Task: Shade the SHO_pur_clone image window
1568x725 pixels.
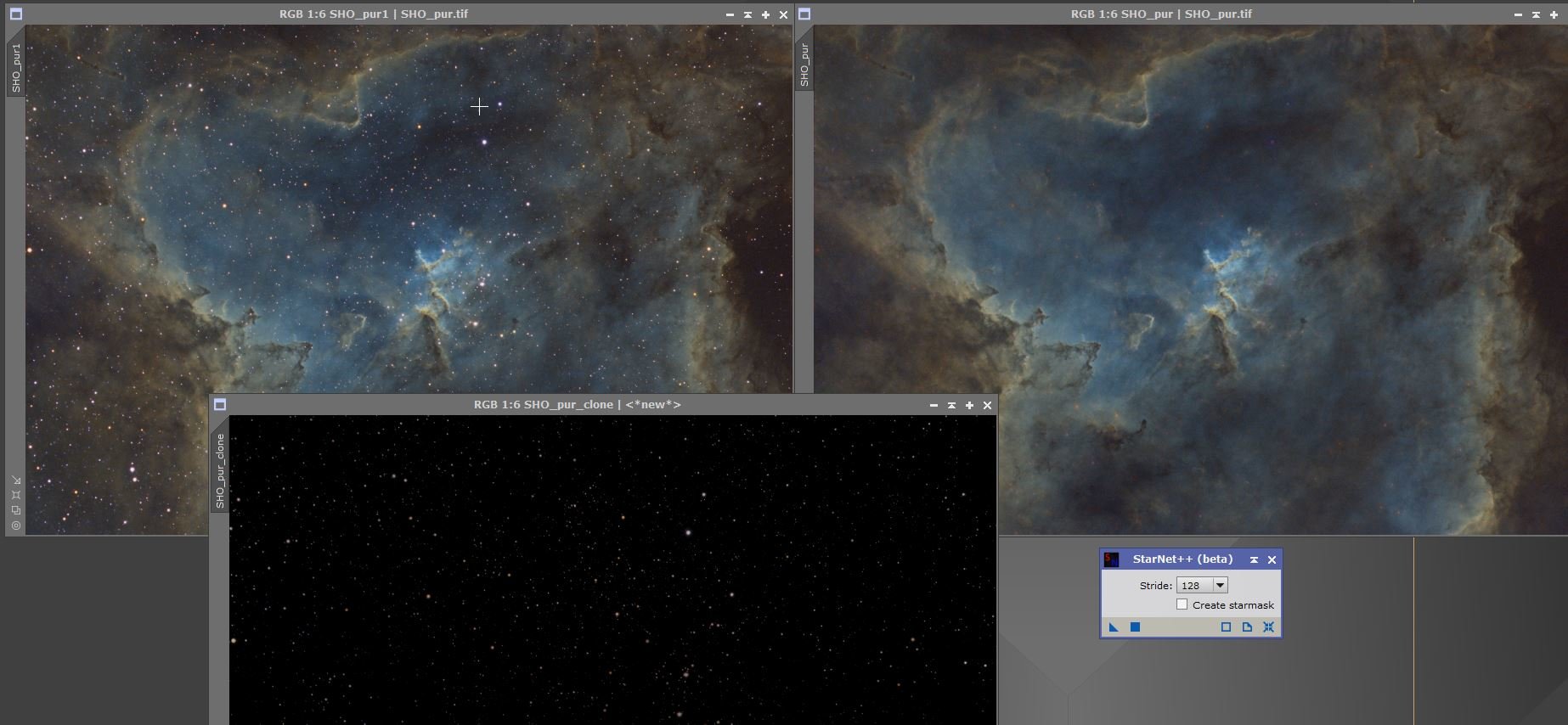Action: pos(951,405)
